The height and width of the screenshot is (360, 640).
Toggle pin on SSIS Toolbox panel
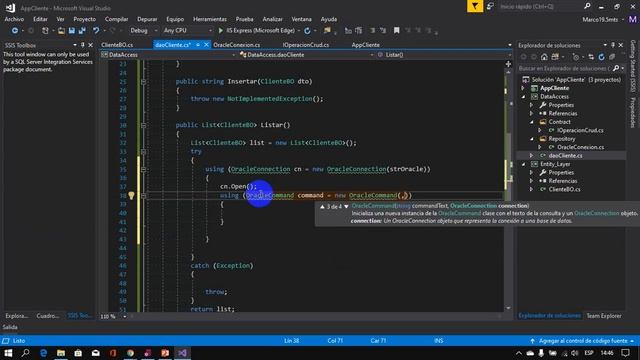click(x=82, y=45)
